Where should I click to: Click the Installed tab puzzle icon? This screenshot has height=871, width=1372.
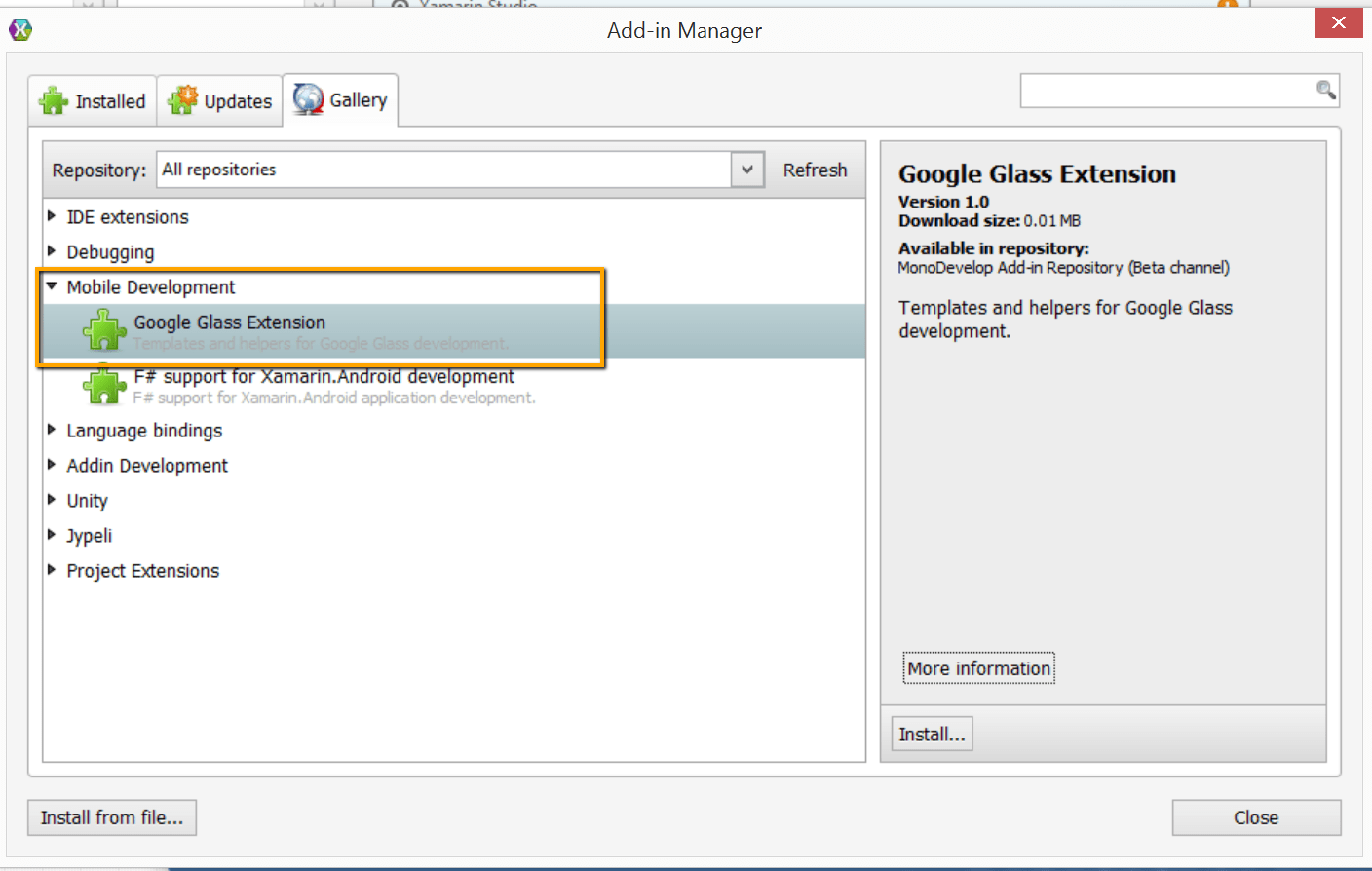[54, 101]
